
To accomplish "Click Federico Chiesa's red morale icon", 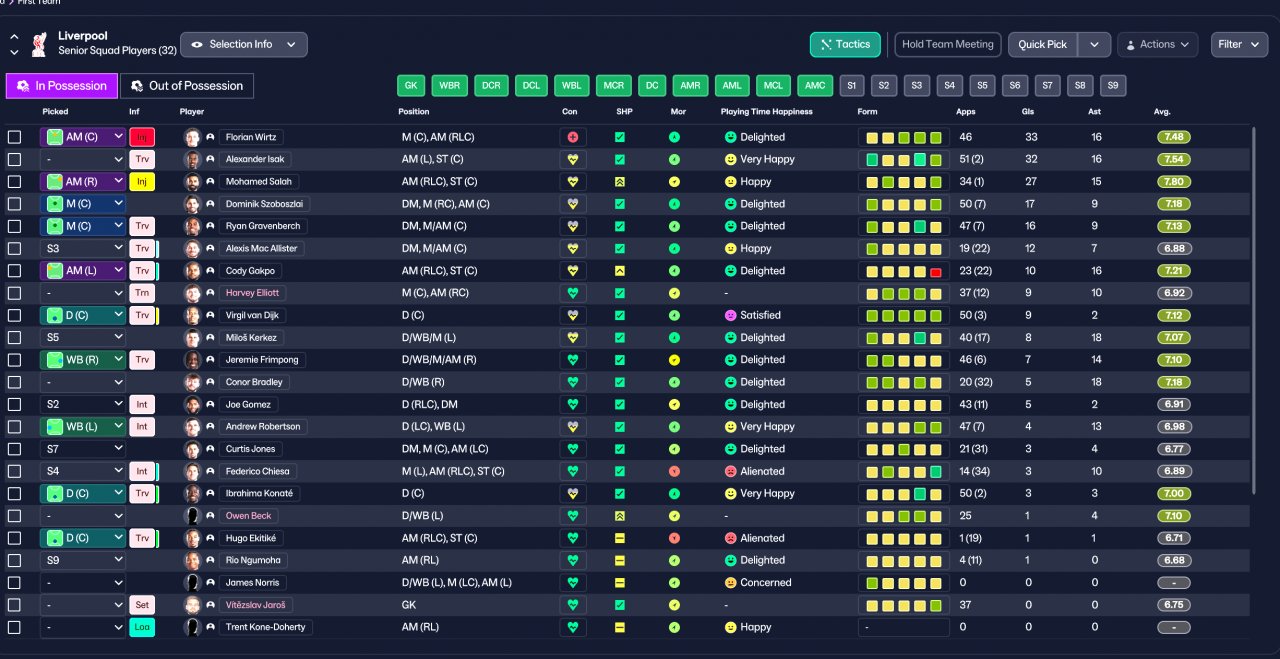I will [674, 471].
